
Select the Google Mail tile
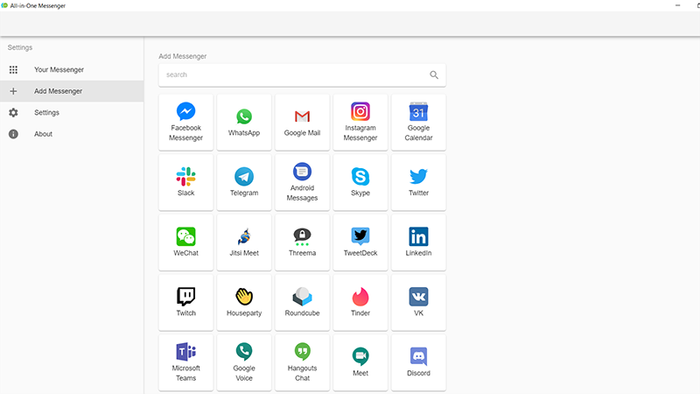pyautogui.click(x=302, y=122)
